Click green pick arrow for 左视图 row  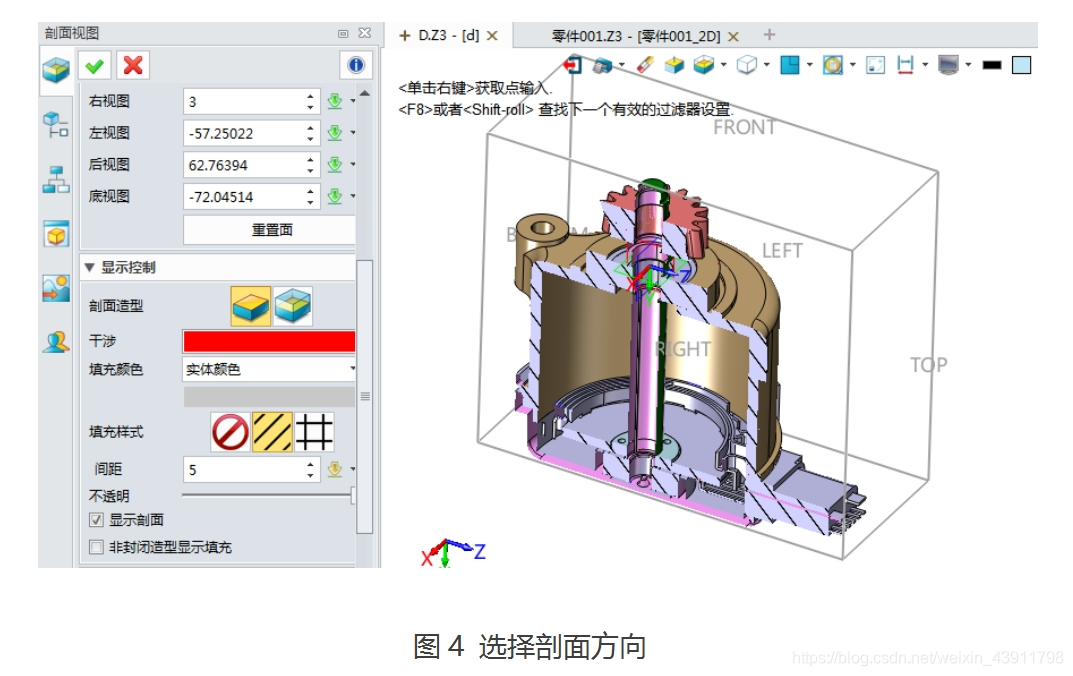click(x=335, y=133)
